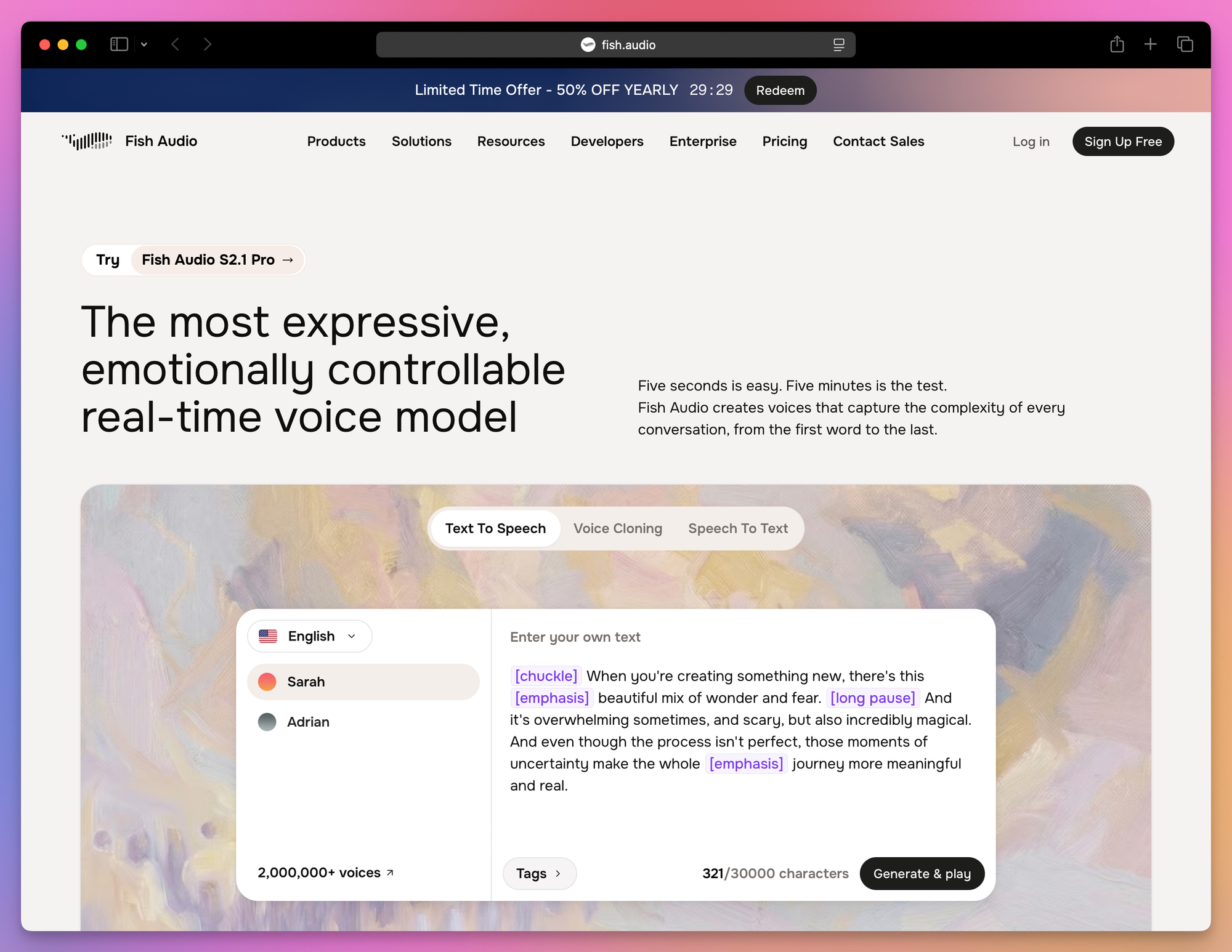1232x952 pixels.
Task: Click the Adrian gray avatar circle
Action: pos(267,722)
